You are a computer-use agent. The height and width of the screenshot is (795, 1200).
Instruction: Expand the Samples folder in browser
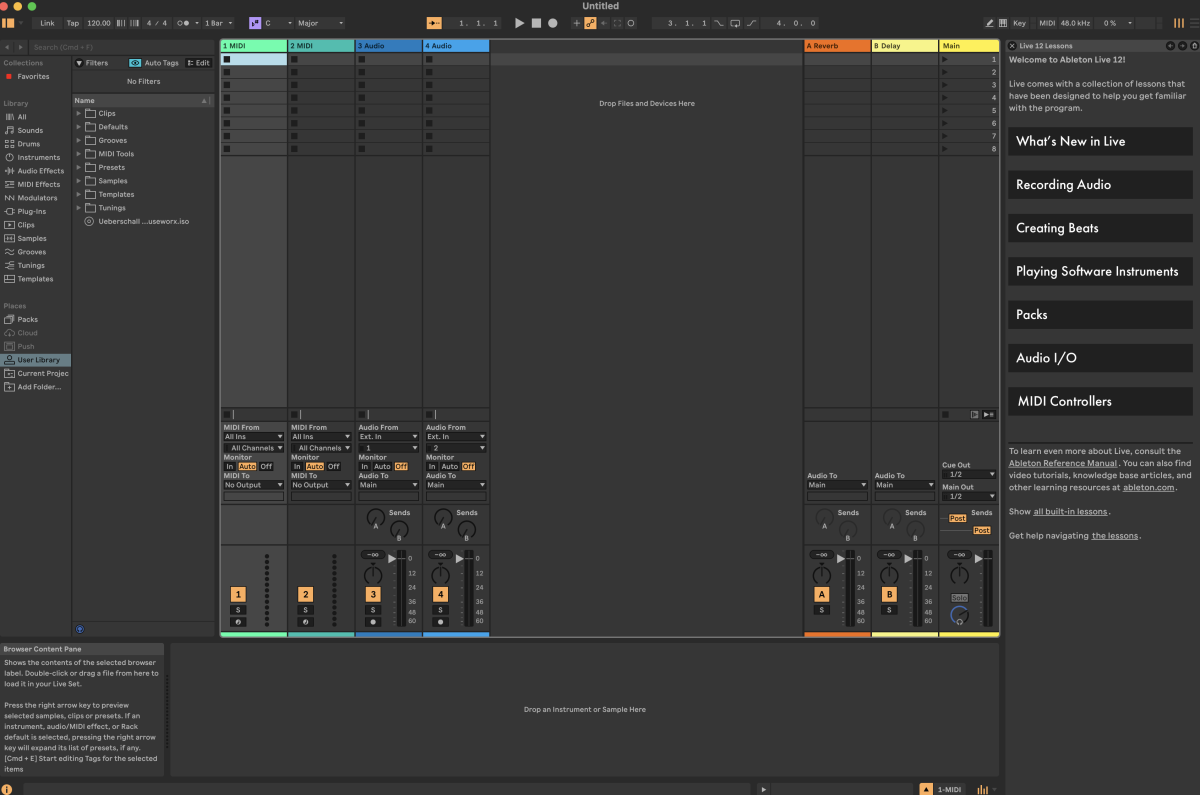point(79,181)
